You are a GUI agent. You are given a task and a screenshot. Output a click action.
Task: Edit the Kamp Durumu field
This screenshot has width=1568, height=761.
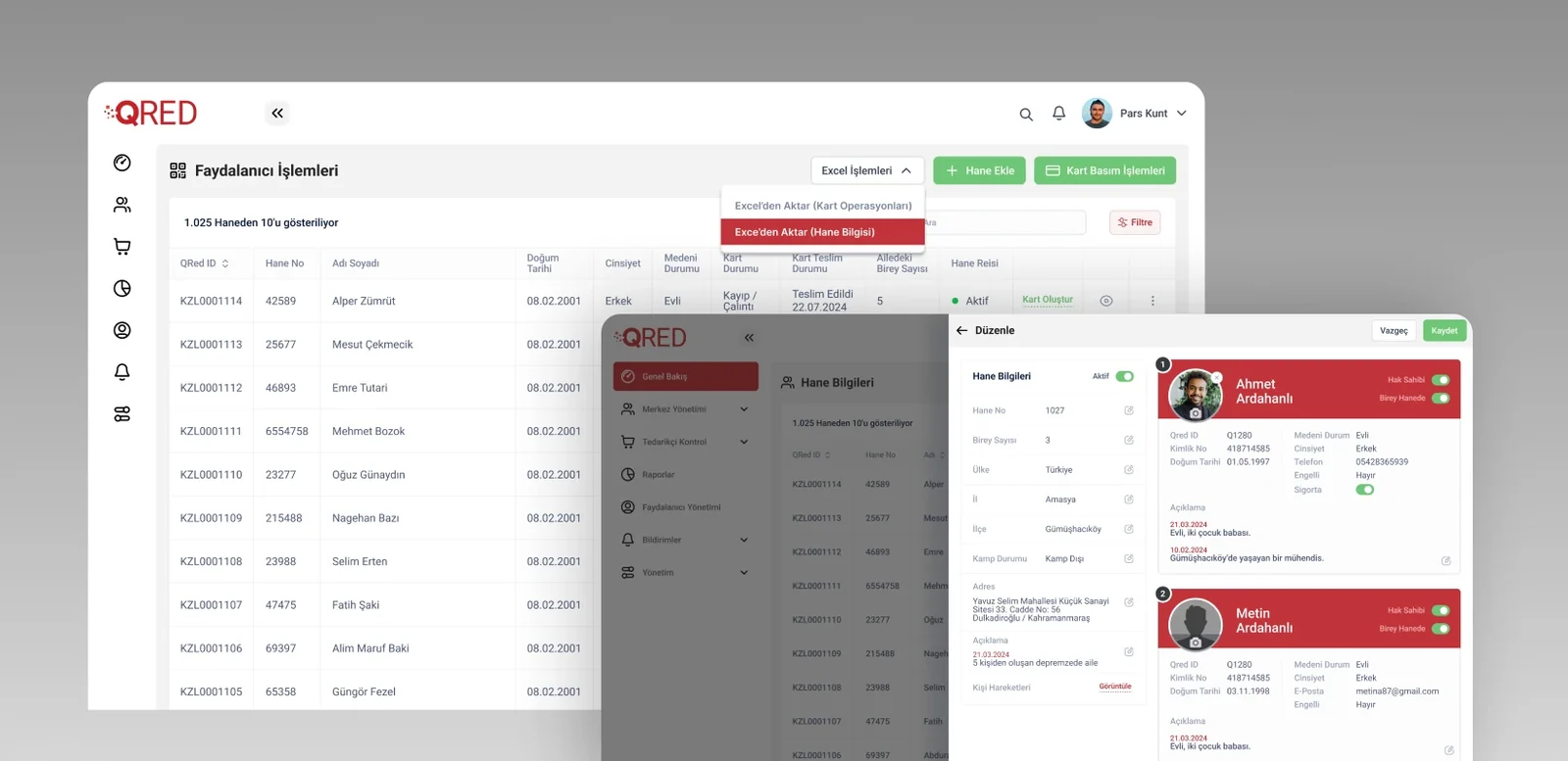[1129, 558]
